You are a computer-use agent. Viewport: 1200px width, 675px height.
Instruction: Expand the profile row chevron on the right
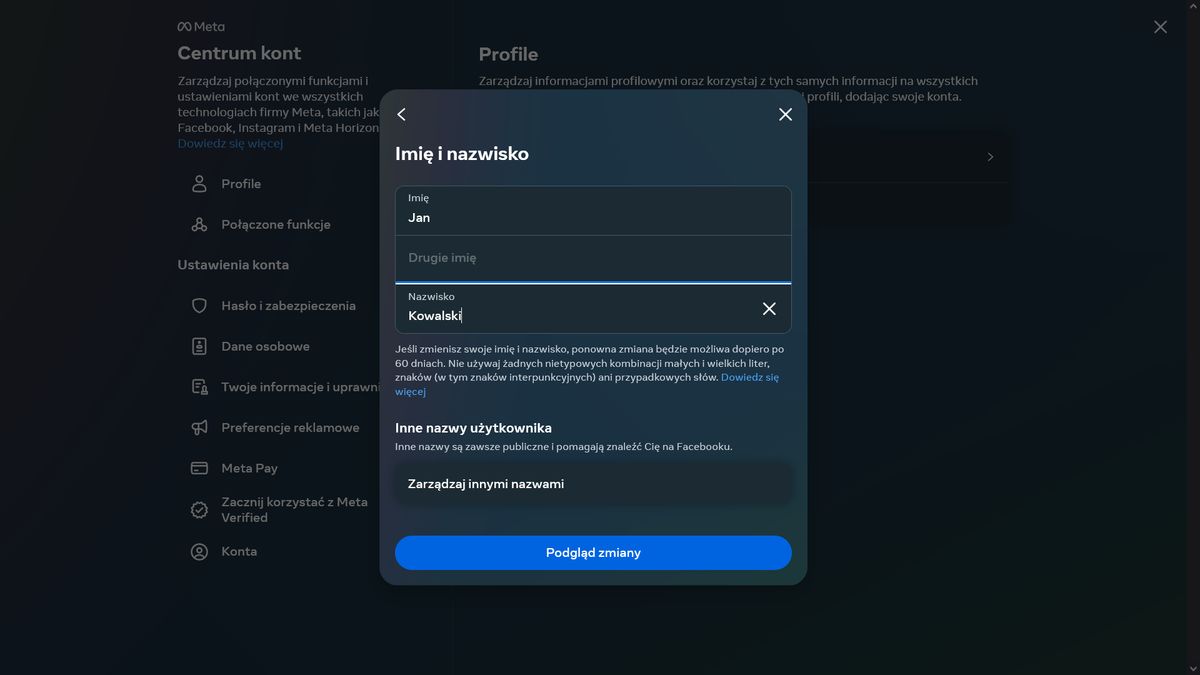(989, 157)
